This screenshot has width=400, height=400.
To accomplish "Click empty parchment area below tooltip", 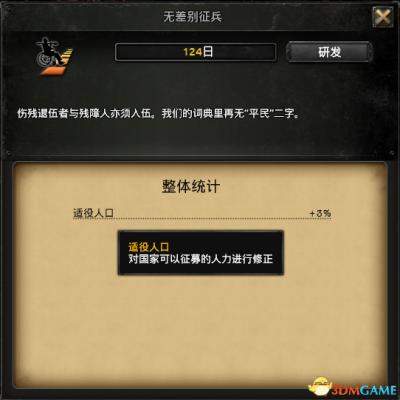I will click(200, 327).
